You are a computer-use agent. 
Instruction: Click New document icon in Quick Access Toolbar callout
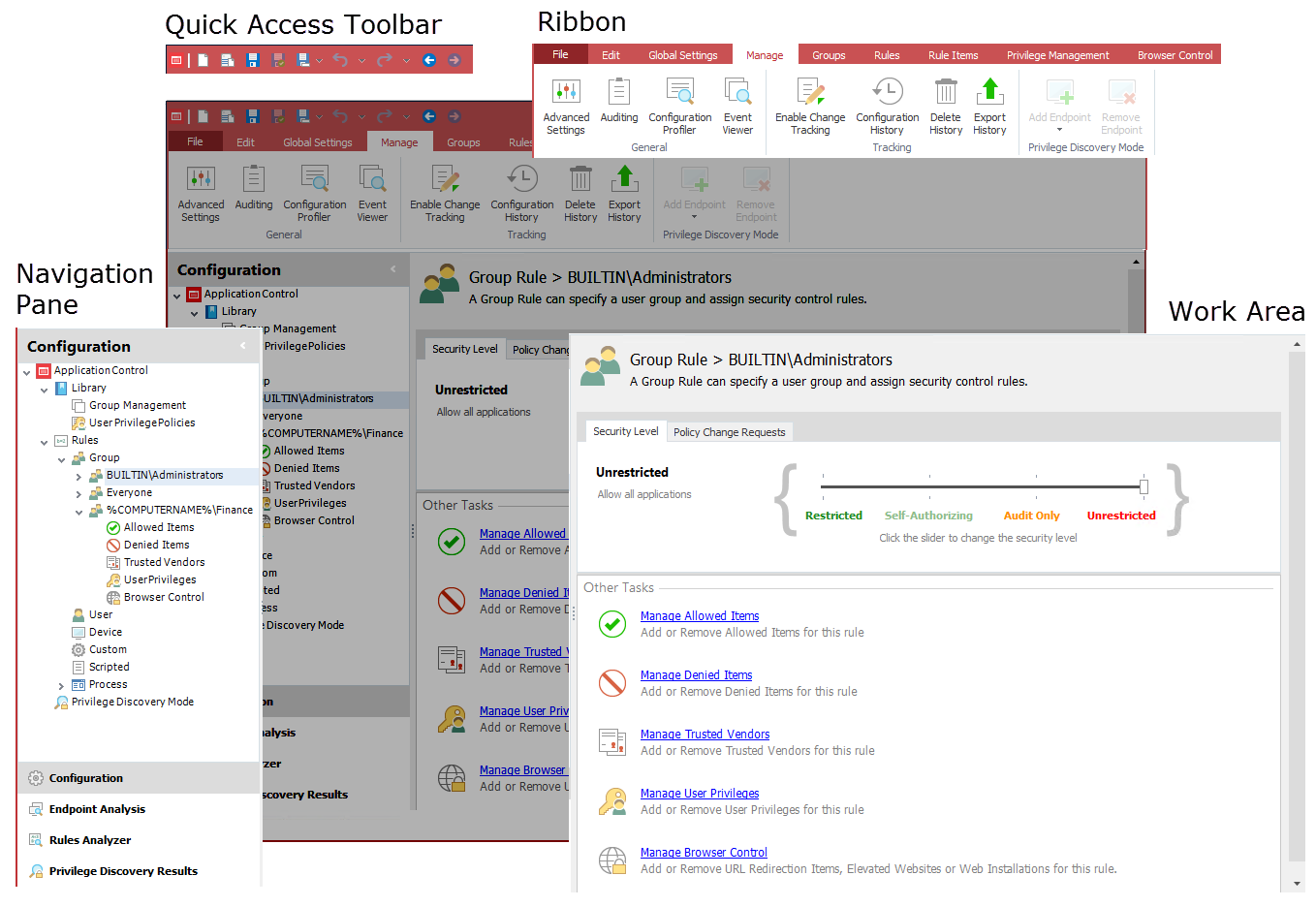[203, 60]
